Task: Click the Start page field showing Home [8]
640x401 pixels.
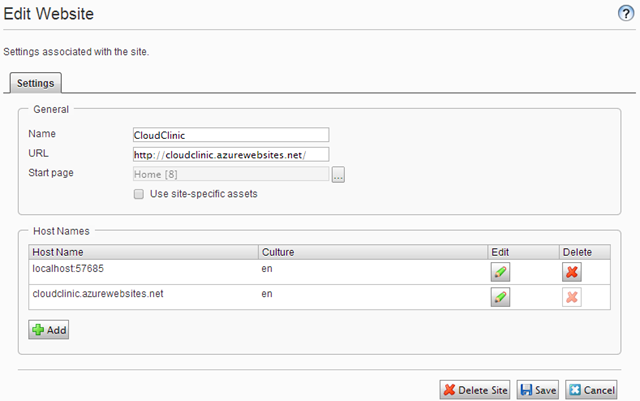Action: pyautogui.click(x=230, y=174)
